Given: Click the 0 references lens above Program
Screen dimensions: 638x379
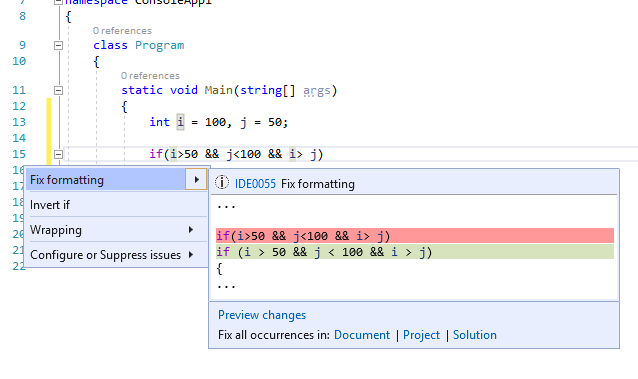Looking at the screenshot, I should (x=122, y=31).
